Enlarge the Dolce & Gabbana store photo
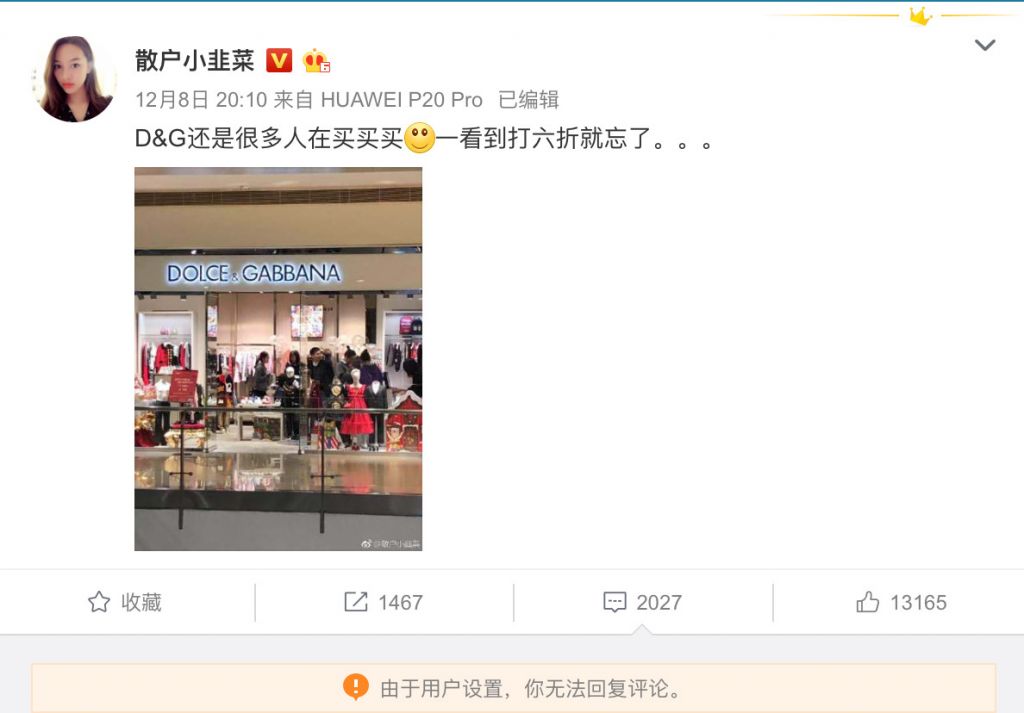The width and height of the screenshot is (1024, 713). (278, 359)
